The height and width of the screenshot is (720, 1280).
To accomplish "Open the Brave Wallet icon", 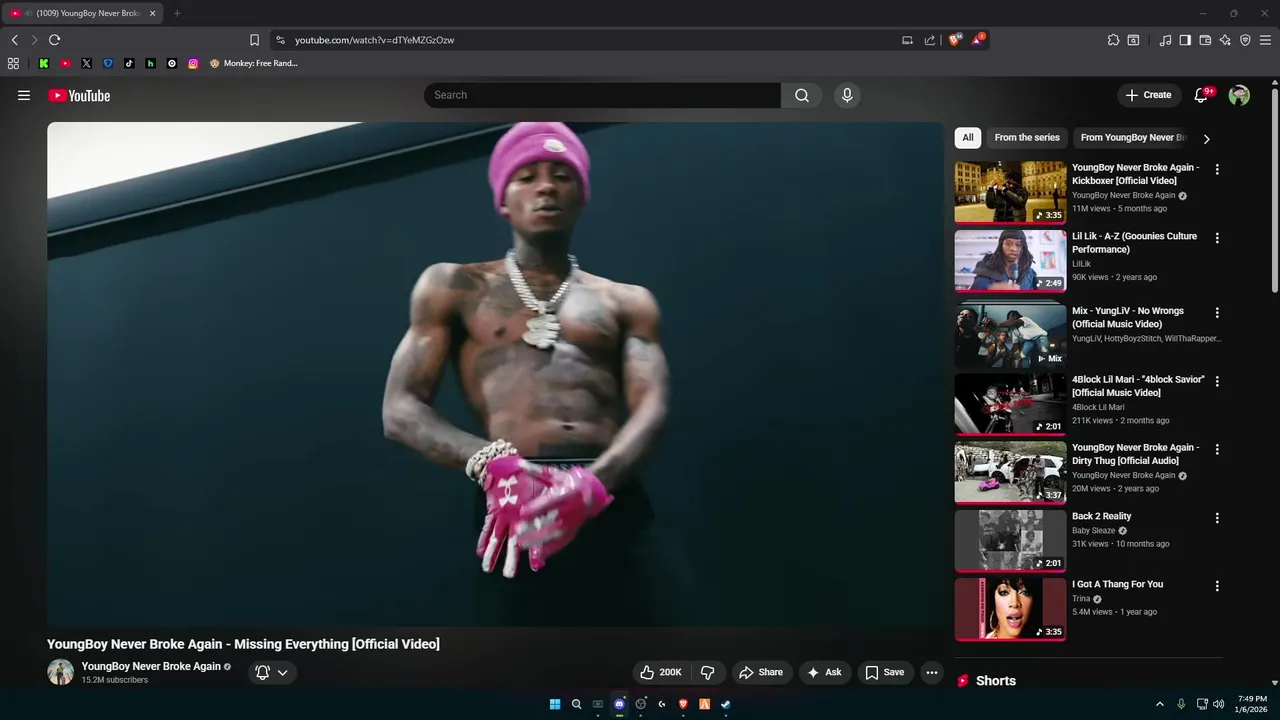I will pos(1205,40).
